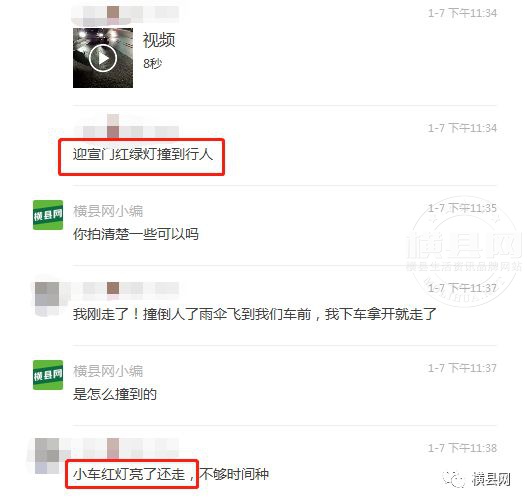Click the 横县网小编 name above 是怎么撞到的
Screen dimensions: 527x503
tap(108, 371)
